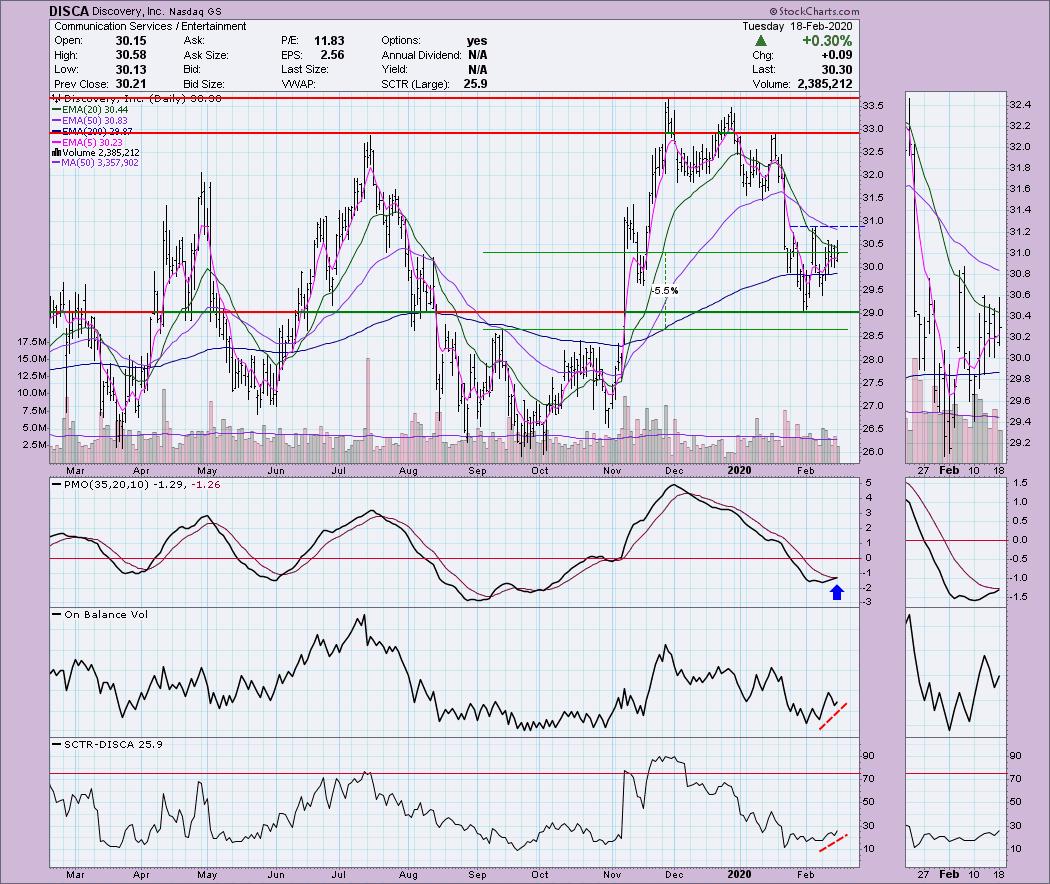Click the 32.4 label on zoomed thumbnail axis
Viewport: 1050px width, 884px height.
[1019, 104]
